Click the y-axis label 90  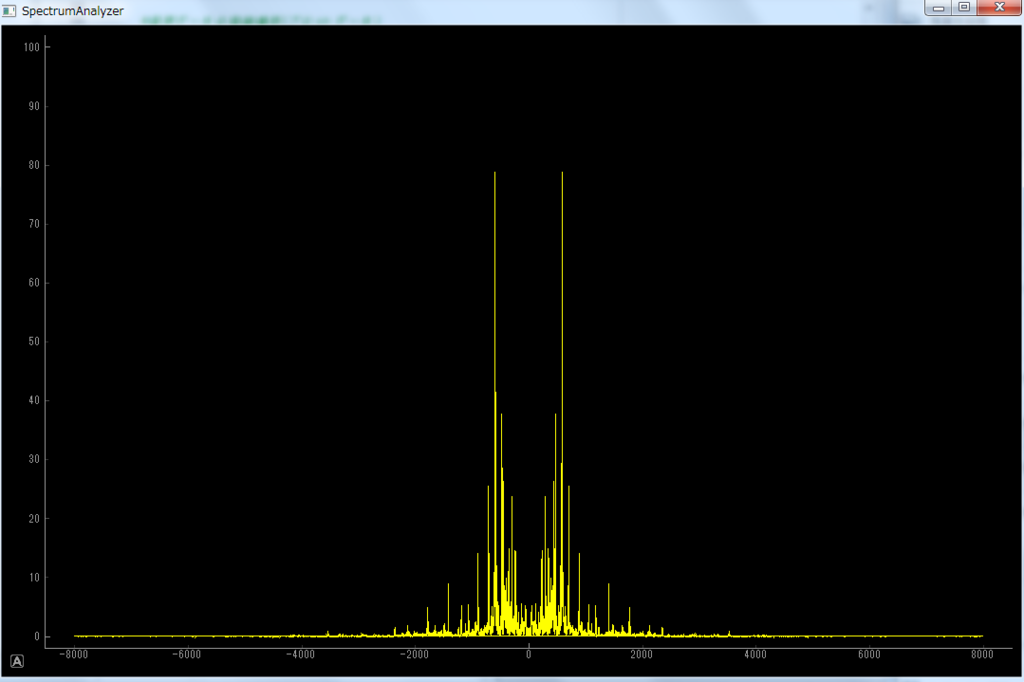tap(34, 106)
